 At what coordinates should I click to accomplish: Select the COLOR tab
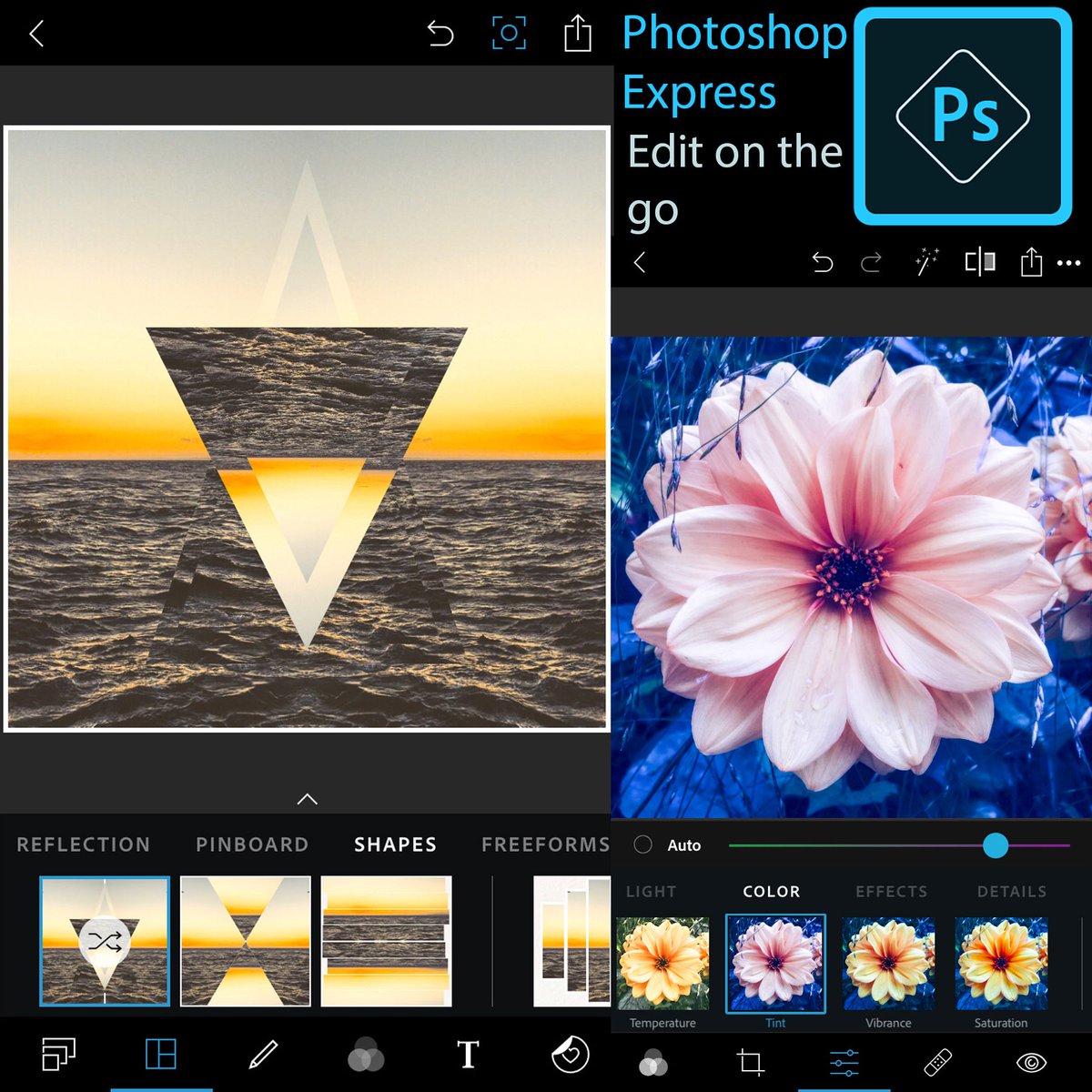click(772, 892)
